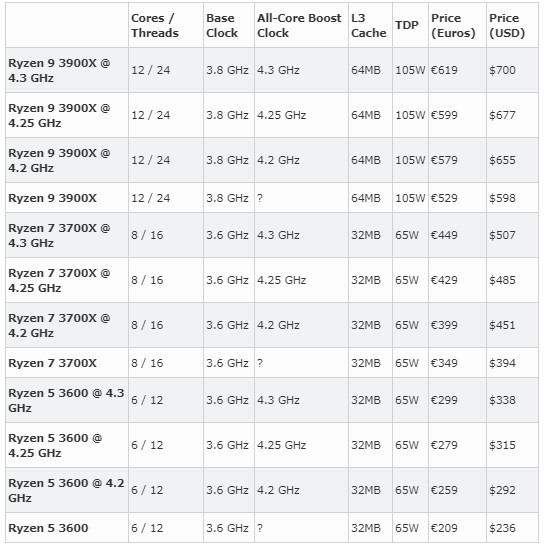Click Ryzen 7 3700X @ 4.3 GHz label
The height and width of the screenshot is (549, 545).
59,235
